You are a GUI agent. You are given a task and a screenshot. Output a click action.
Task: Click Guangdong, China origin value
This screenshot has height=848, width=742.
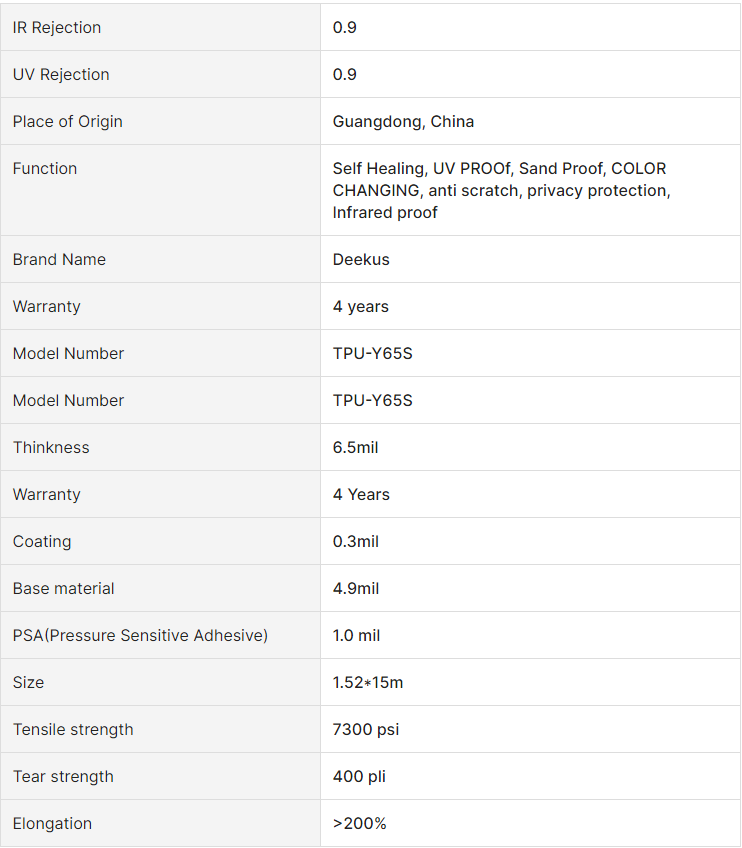pos(403,122)
